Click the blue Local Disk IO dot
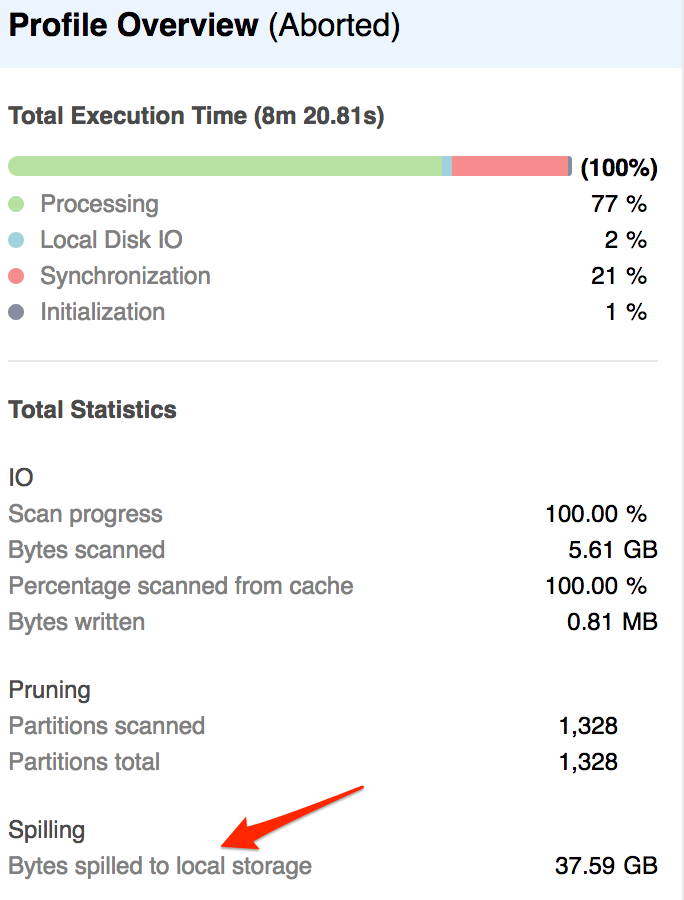684x900 pixels. point(16,240)
